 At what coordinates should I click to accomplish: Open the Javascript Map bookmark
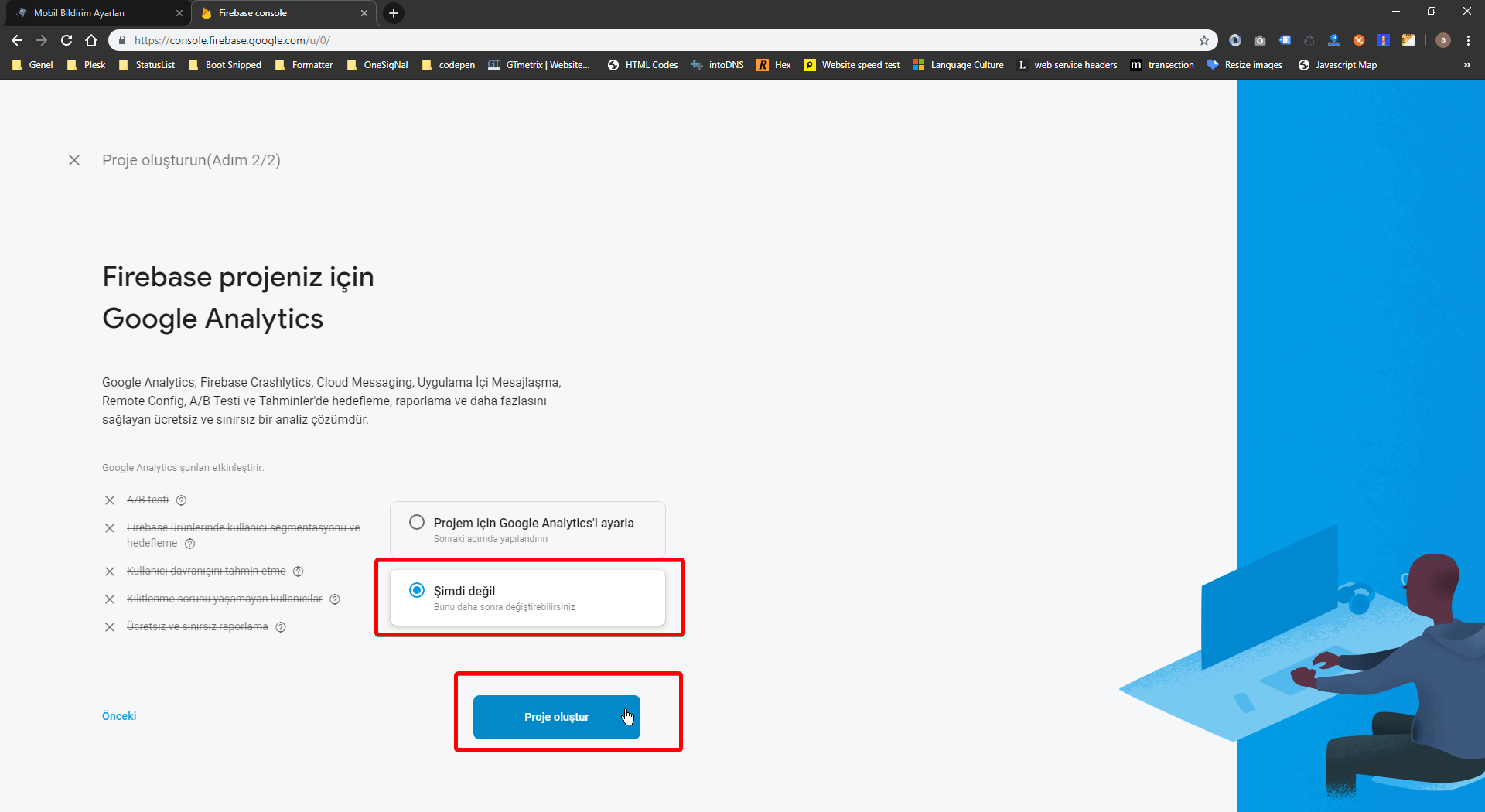pos(1338,65)
